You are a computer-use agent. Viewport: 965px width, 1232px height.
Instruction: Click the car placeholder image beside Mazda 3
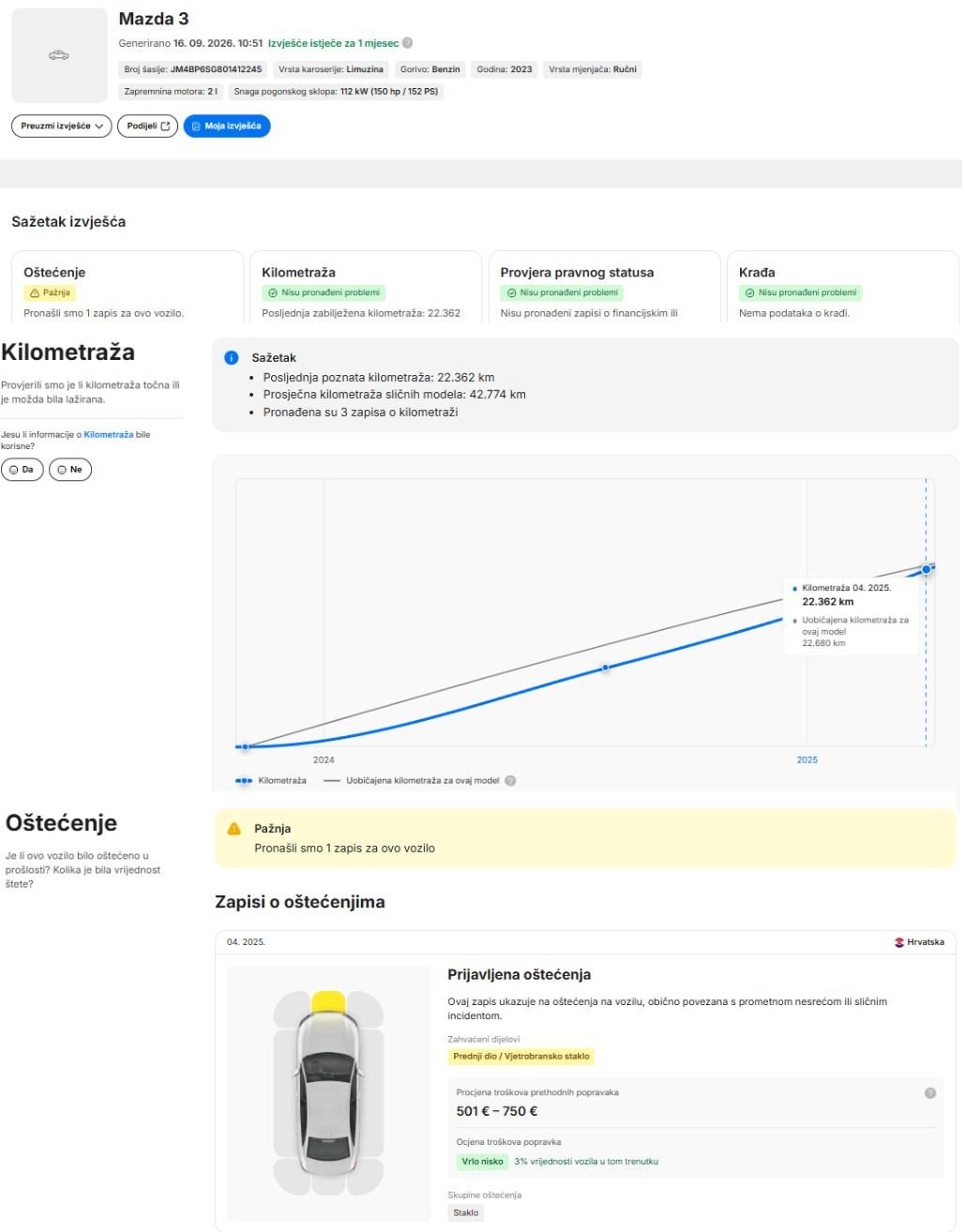[x=59, y=55]
